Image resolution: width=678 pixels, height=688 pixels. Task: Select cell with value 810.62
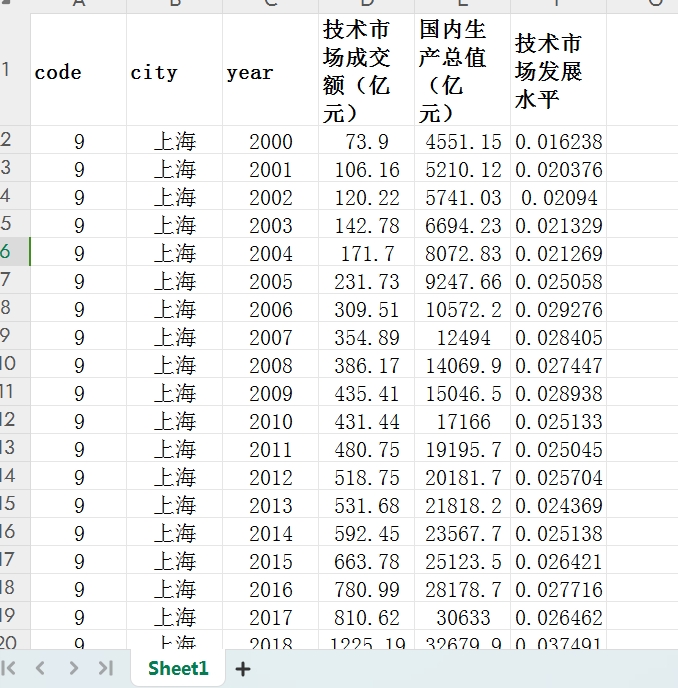coord(366,617)
